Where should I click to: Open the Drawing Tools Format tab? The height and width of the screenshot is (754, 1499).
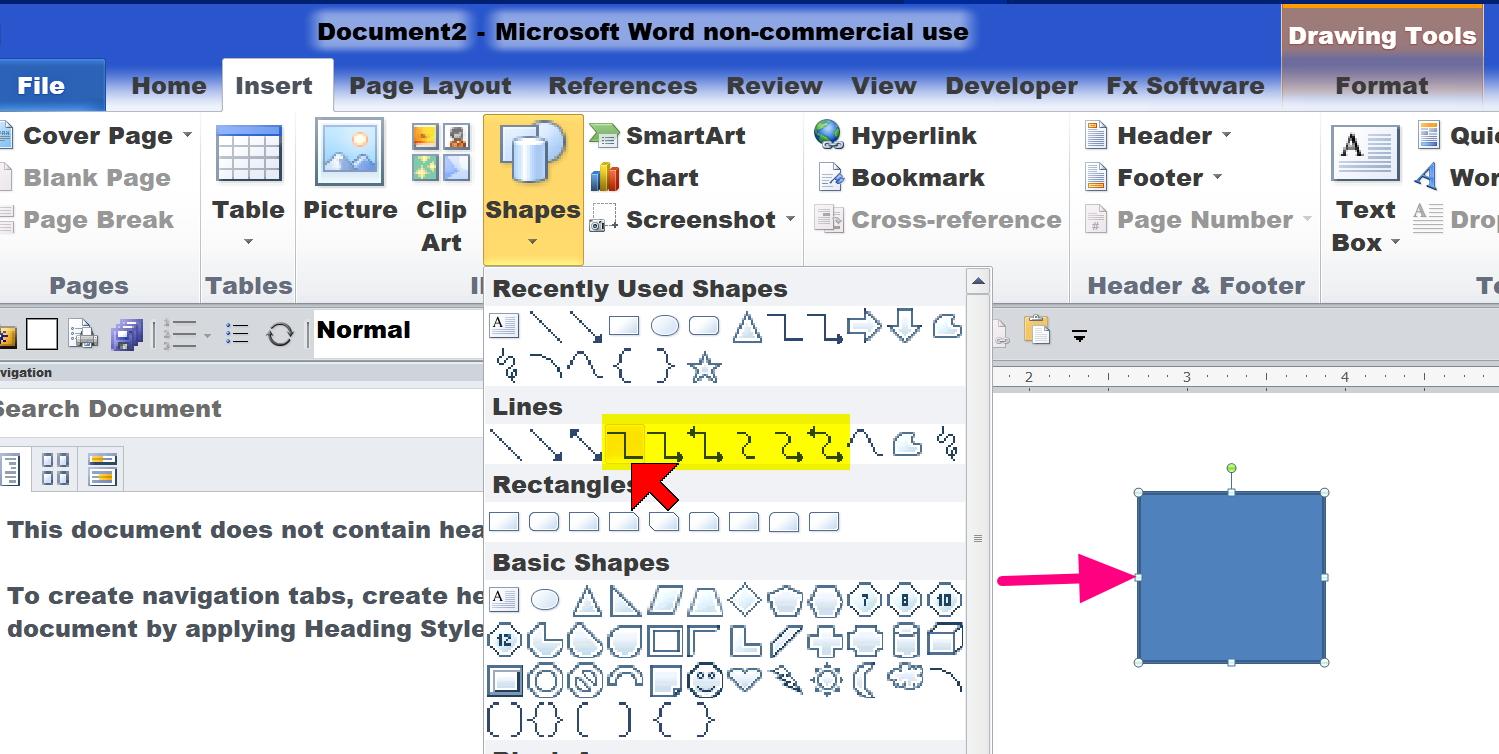pyautogui.click(x=1381, y=86)
